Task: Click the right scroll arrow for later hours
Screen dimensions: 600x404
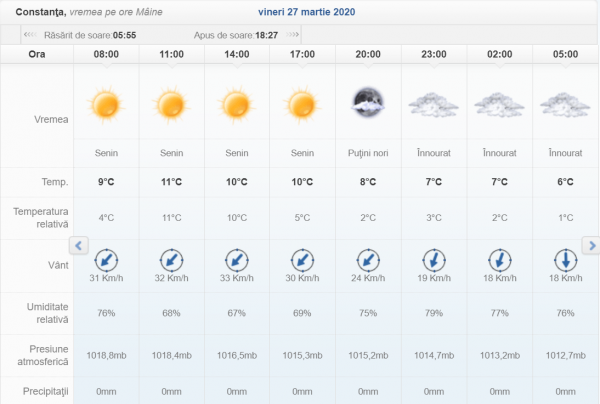Action: (x=590, y=245)
